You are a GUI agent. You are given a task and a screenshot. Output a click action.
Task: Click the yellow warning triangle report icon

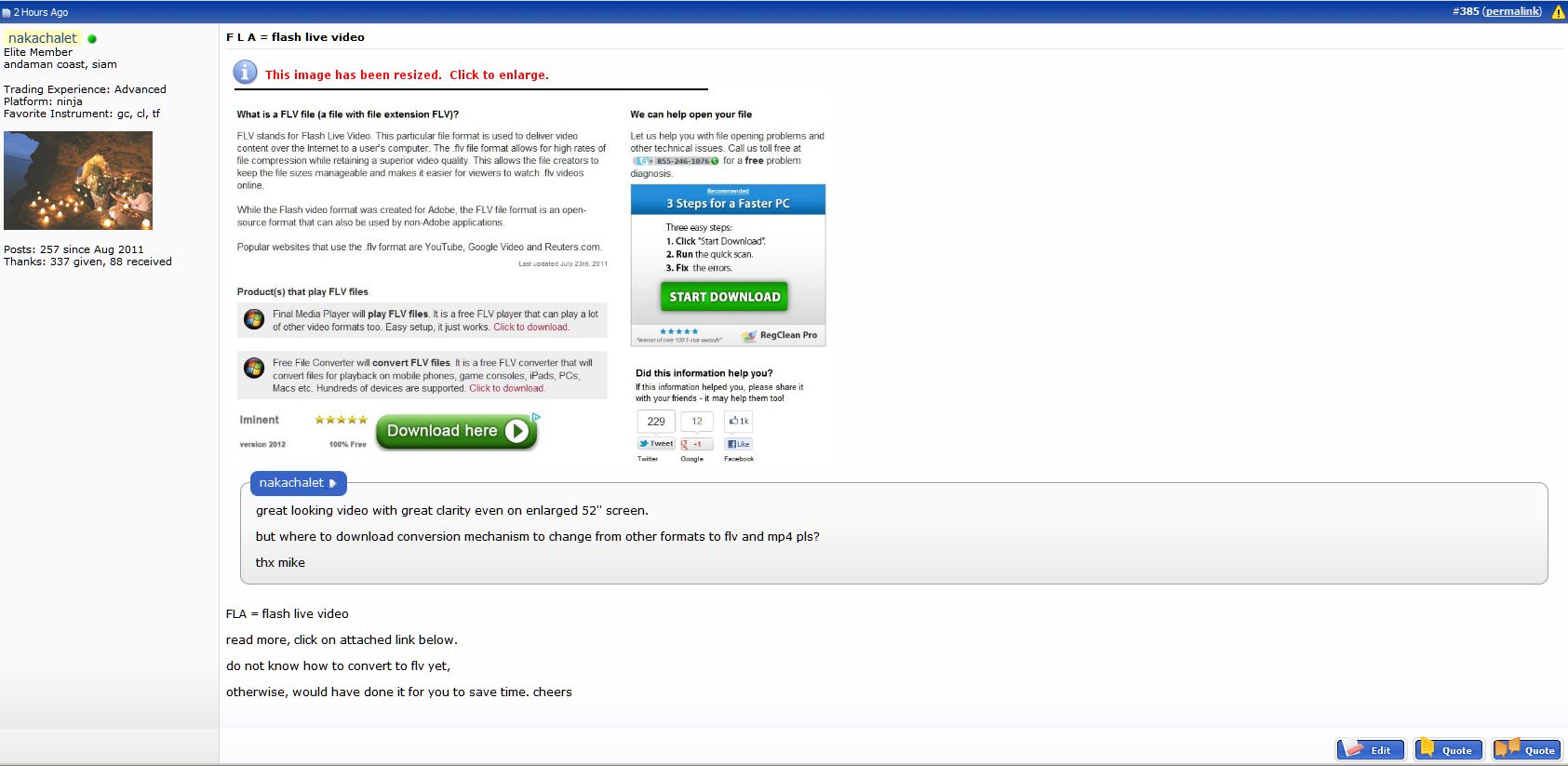point(1559,12)
